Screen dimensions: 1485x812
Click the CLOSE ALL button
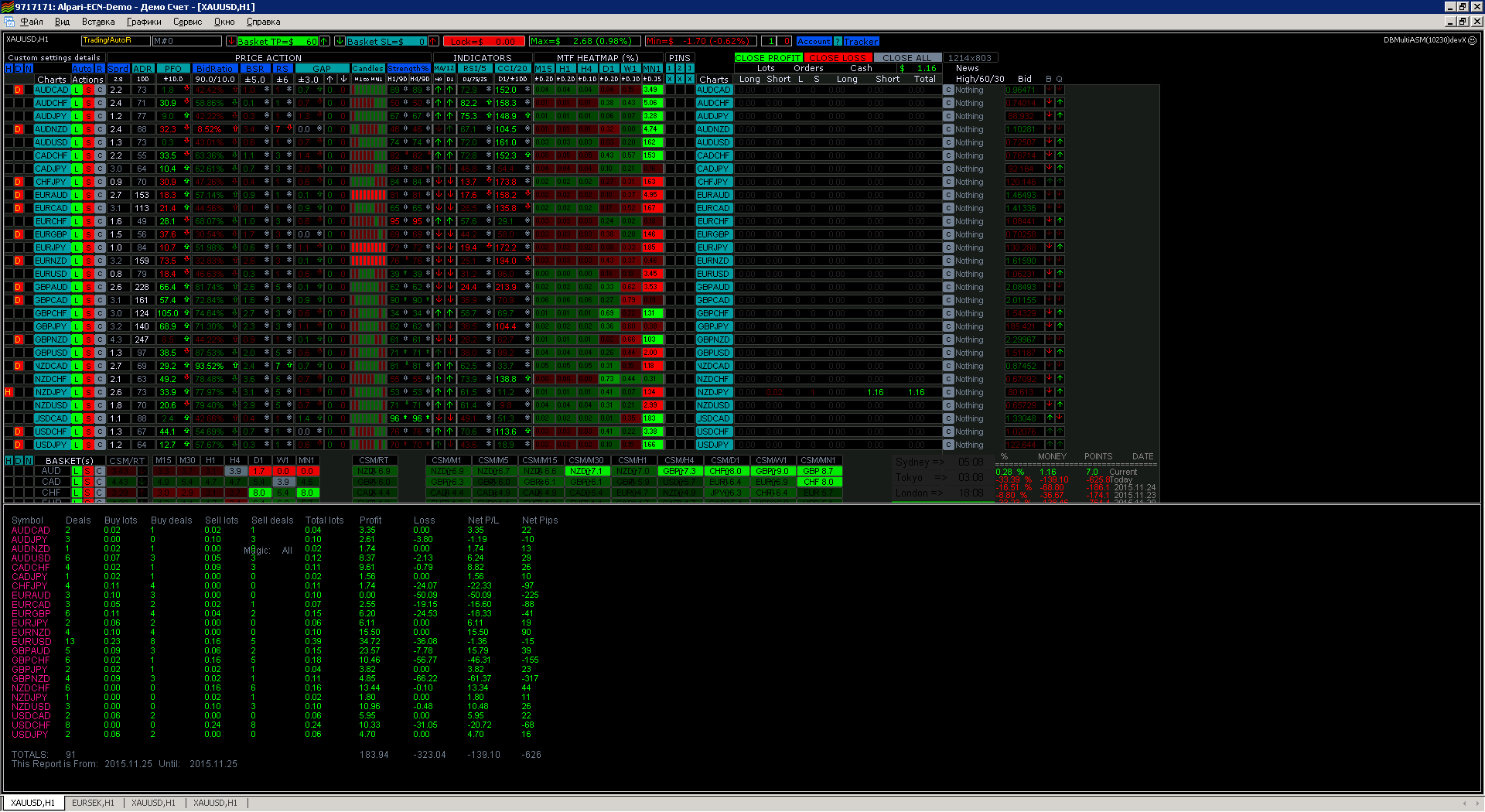tap(907, 58)
